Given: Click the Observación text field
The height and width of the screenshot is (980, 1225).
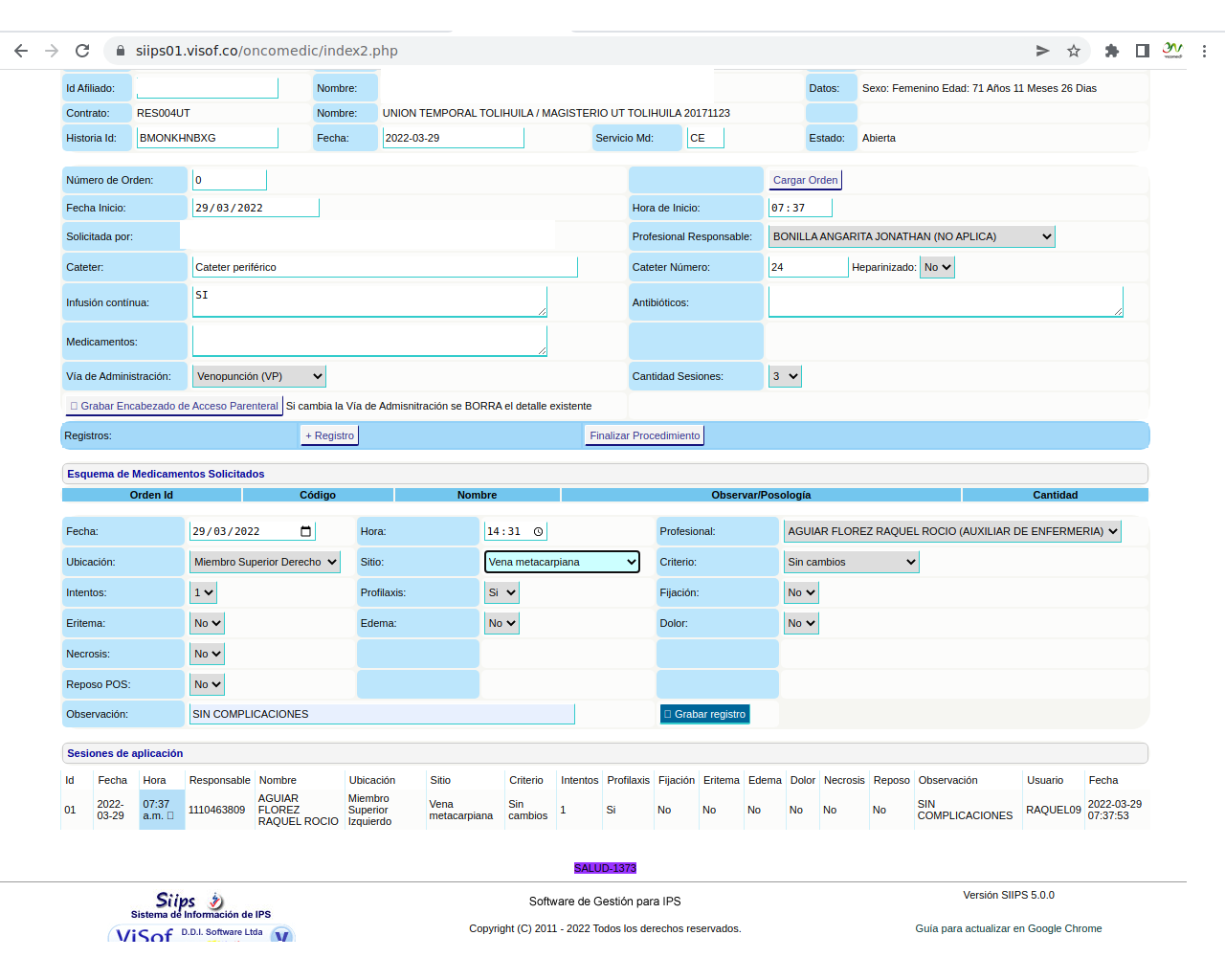Looking at the screenshot, I should 383,714.
